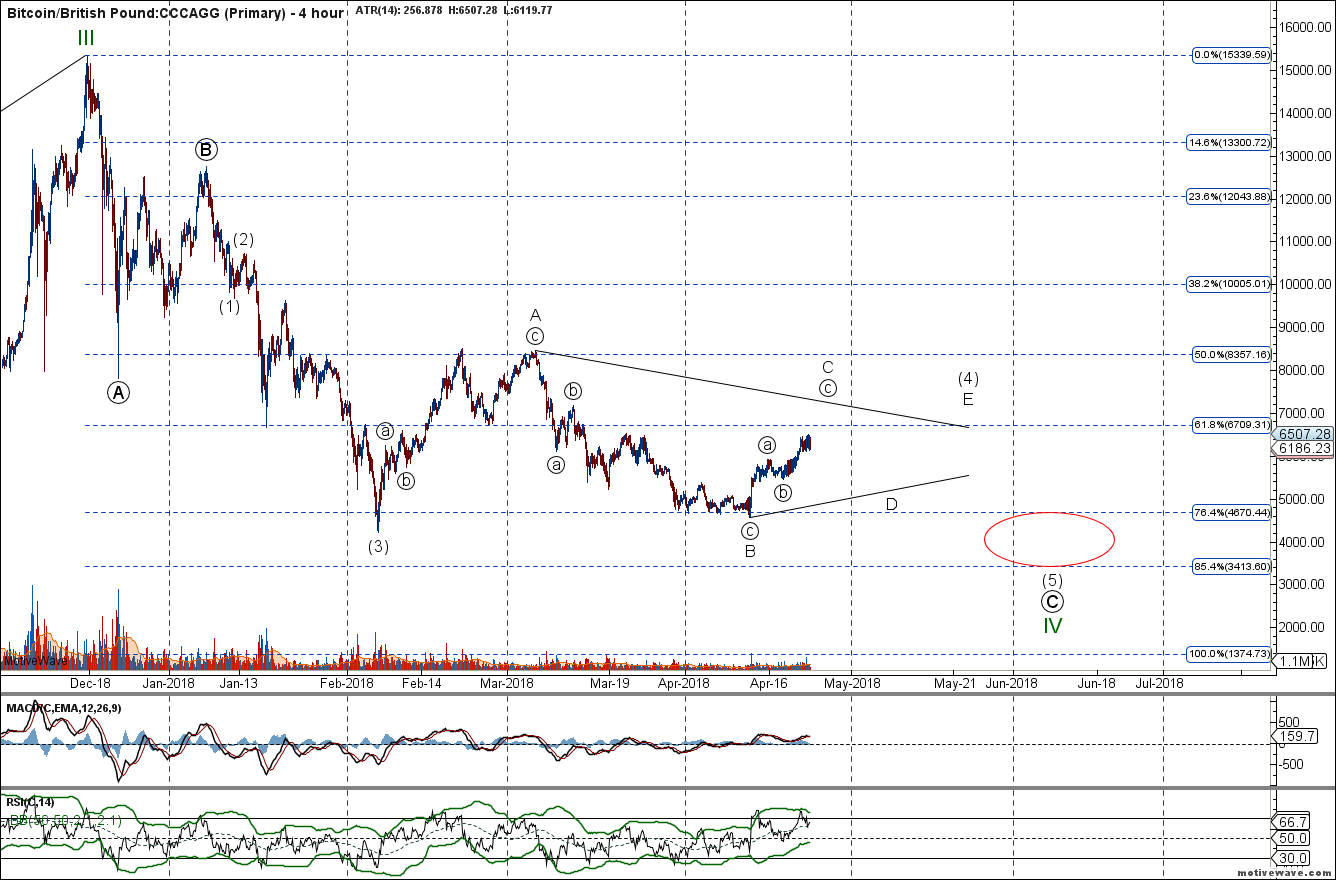This screenshot has height=880, width=1336.
Task: Select the bold circled B wave label
Action: click(x=205, y=150)
